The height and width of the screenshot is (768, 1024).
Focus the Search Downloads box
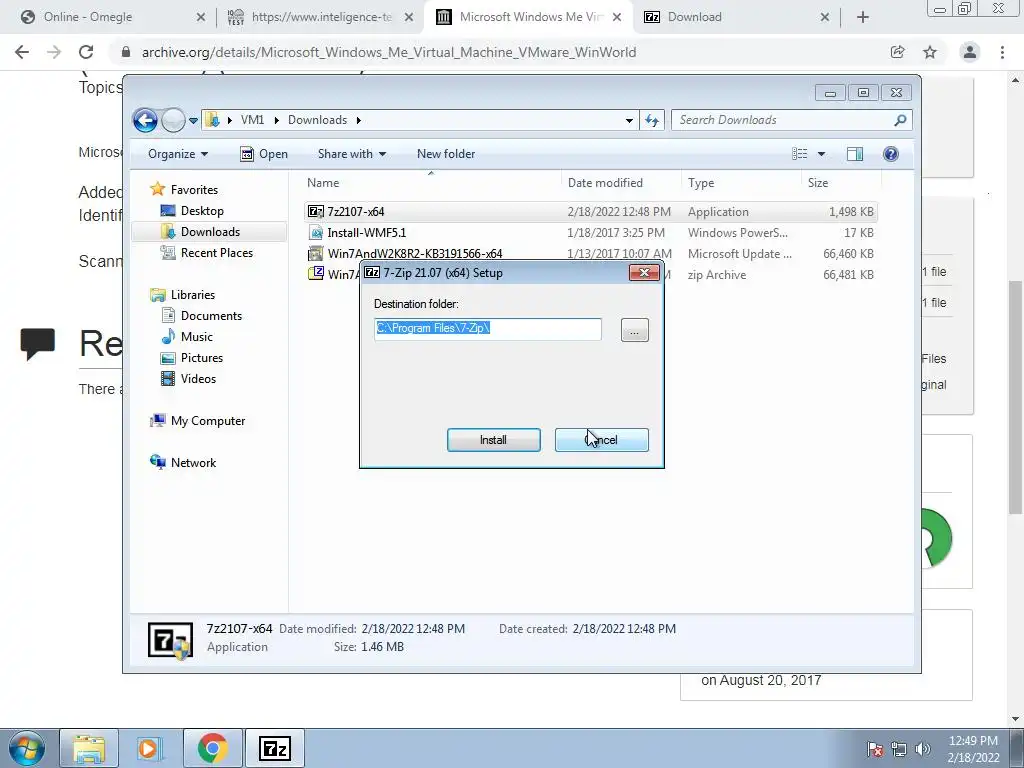[x=784, y=120]
